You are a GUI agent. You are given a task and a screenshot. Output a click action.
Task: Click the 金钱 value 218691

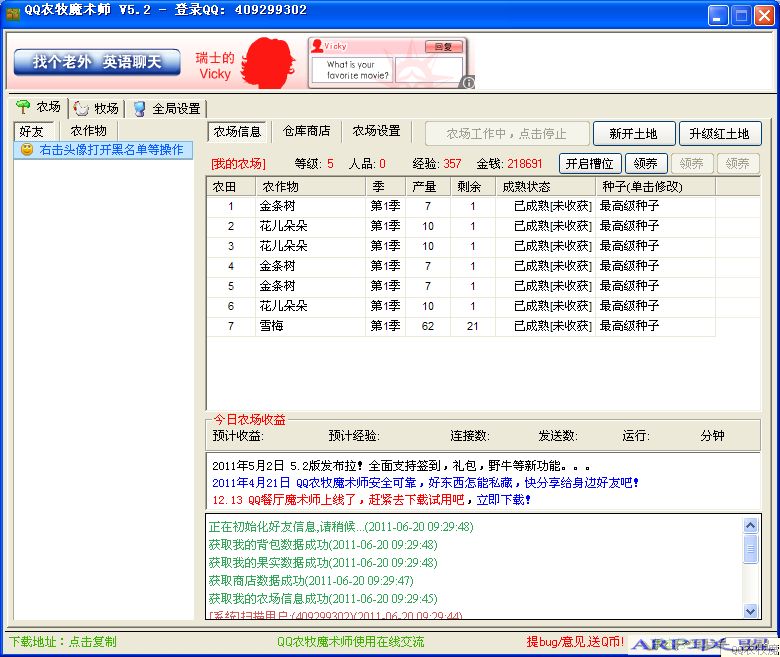tap(524, 164)
